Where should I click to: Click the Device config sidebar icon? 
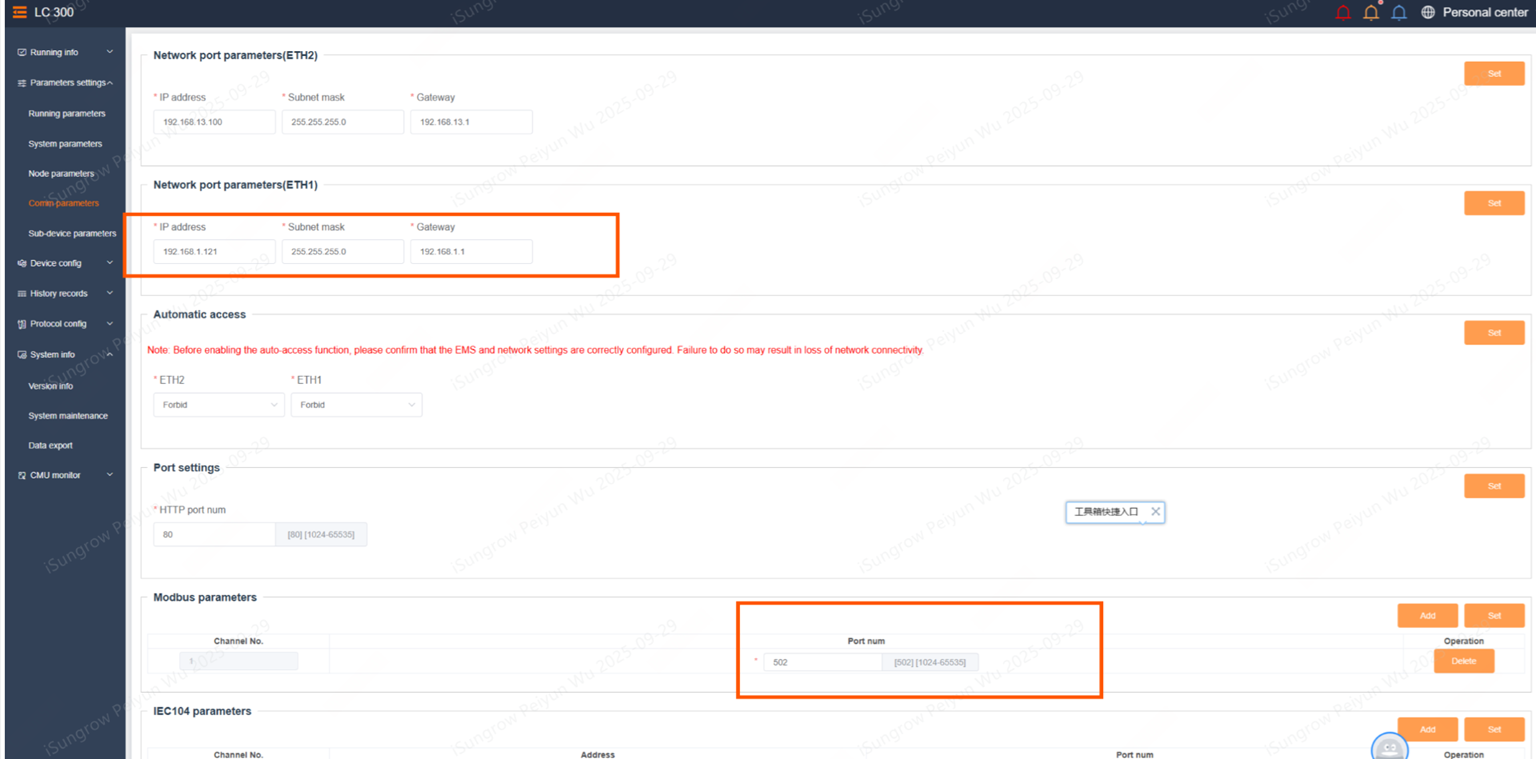(x=22, y=264)
